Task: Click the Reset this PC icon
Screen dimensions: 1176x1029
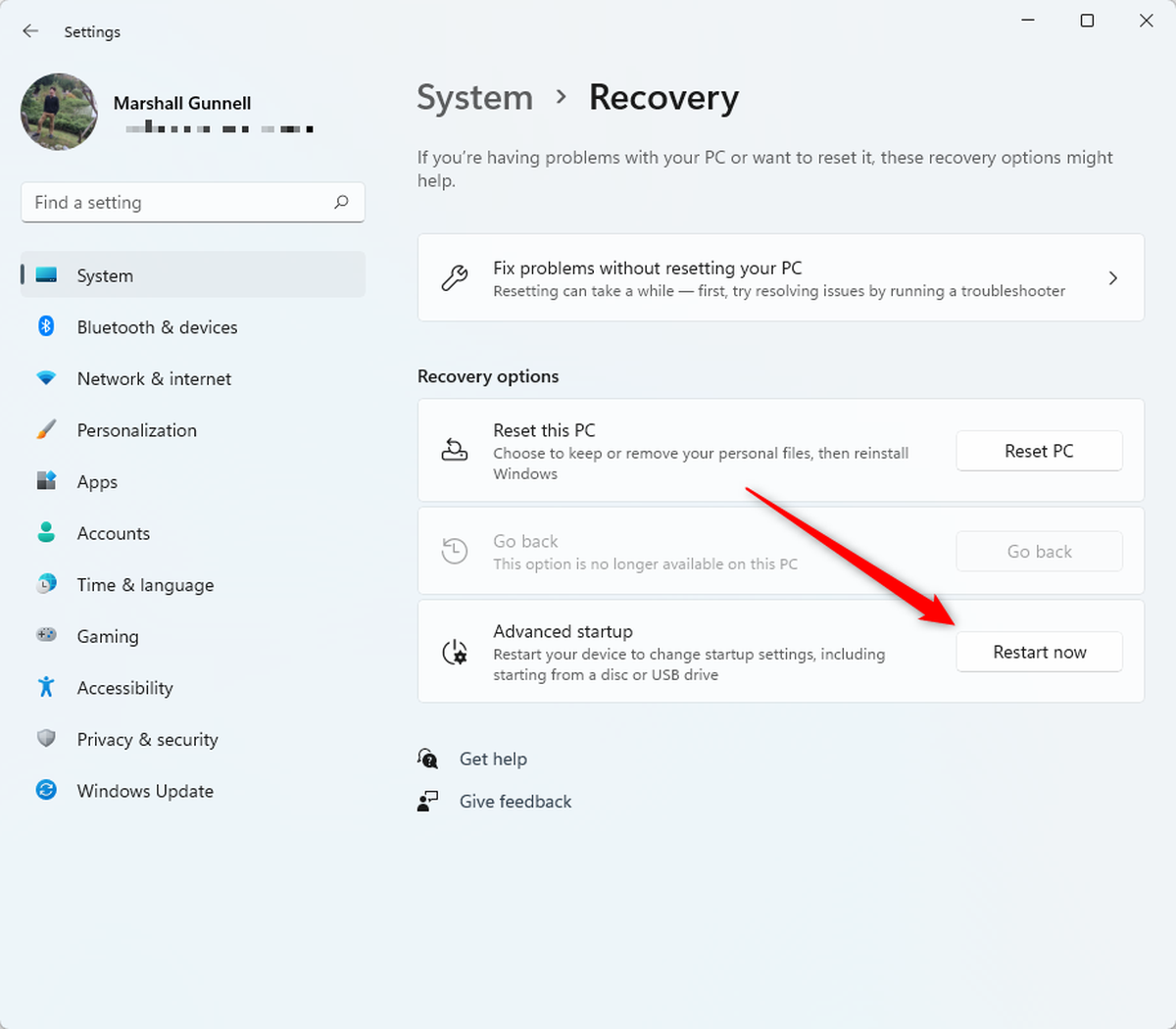Action: (455, 451)
